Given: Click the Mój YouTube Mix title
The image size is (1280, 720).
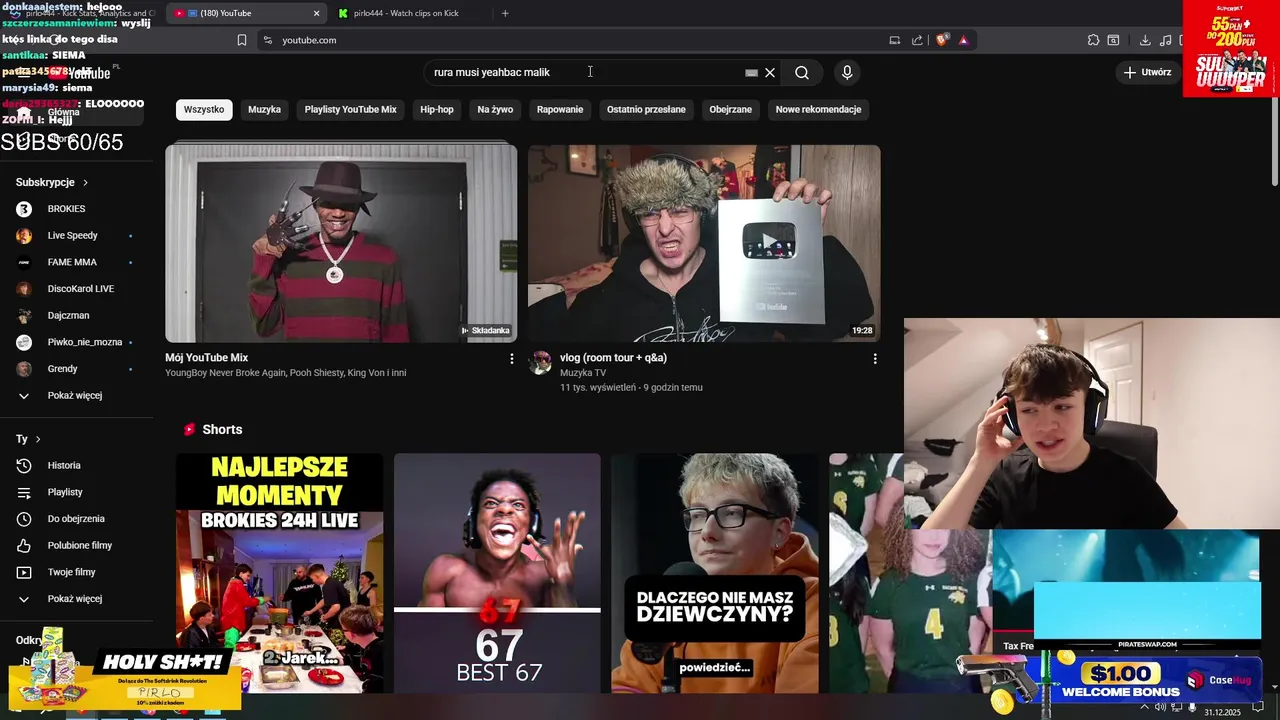Looking at the screenshot, I should 207,357.
